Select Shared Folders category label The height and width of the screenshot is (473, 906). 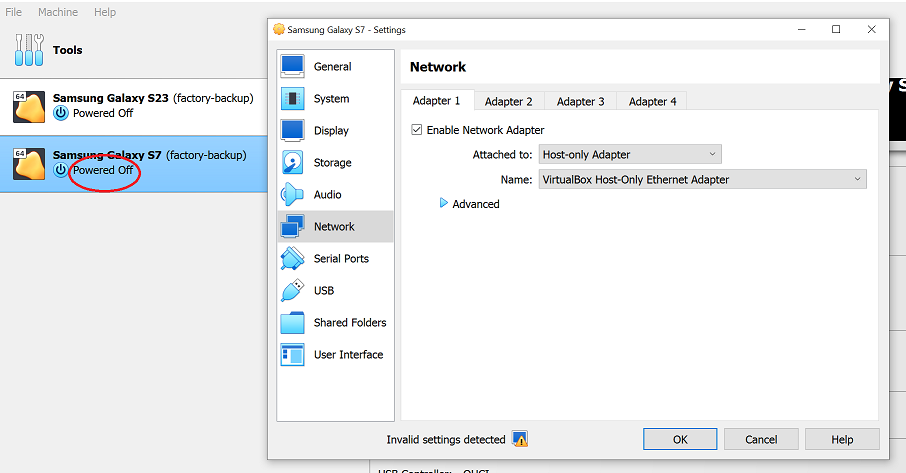coord(350,323)
